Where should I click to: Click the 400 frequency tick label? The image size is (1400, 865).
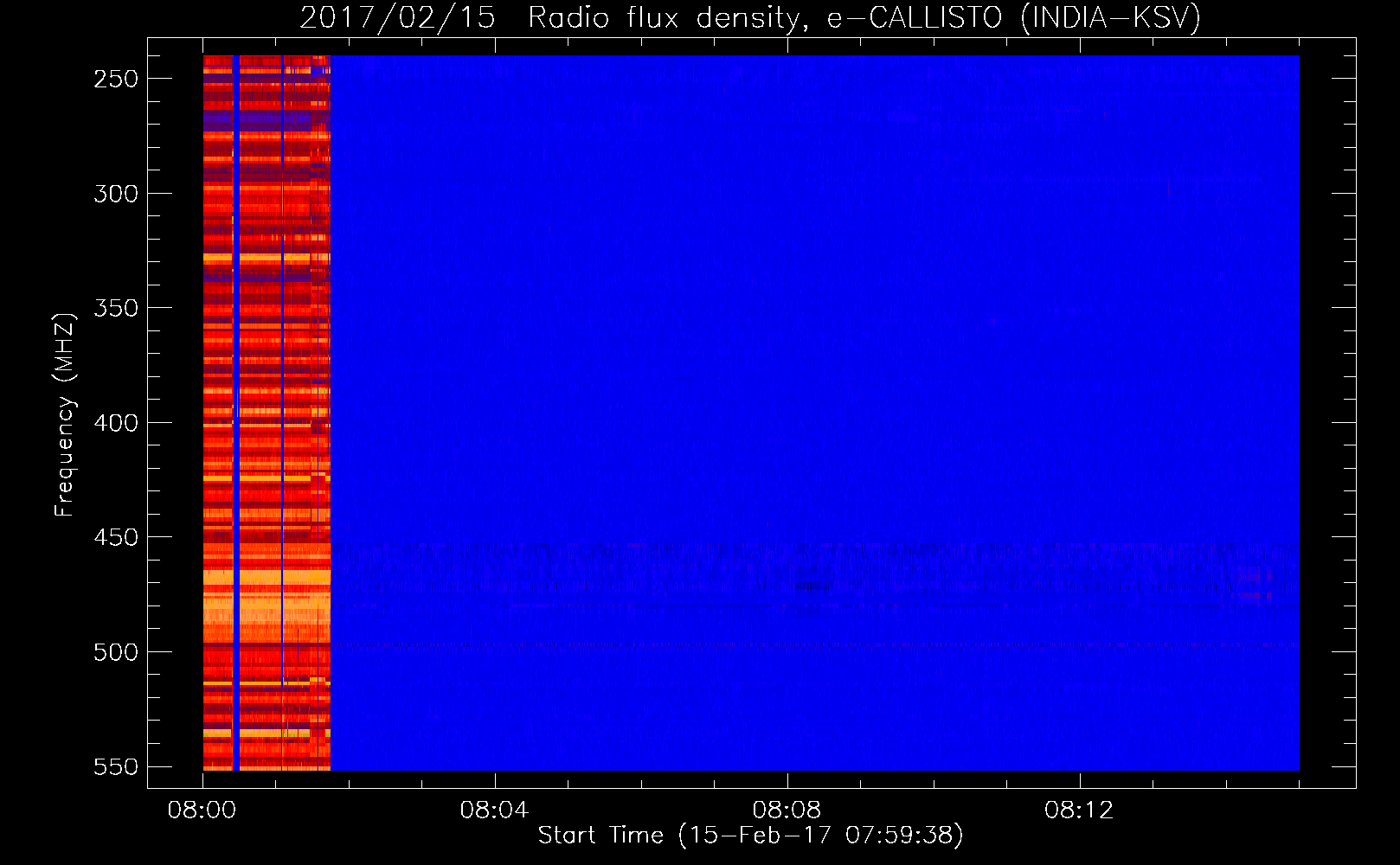click(116, 423)
